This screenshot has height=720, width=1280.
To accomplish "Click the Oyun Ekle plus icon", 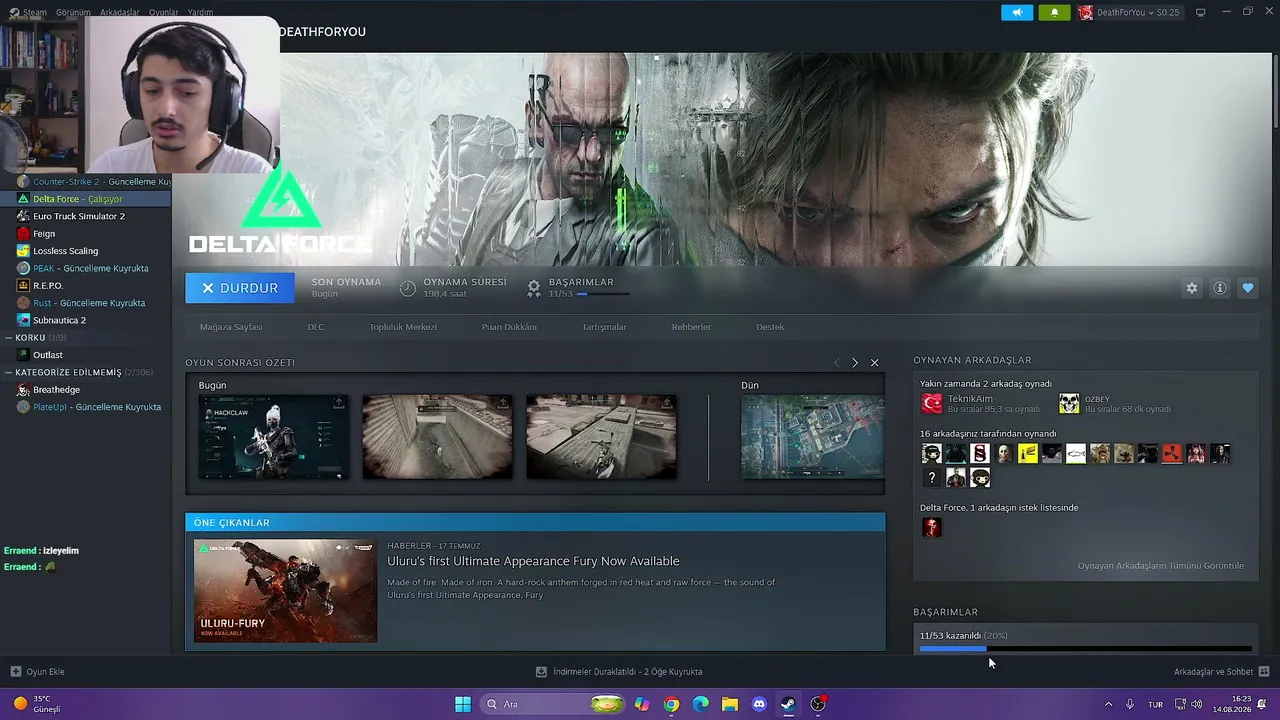I will 16,672.
